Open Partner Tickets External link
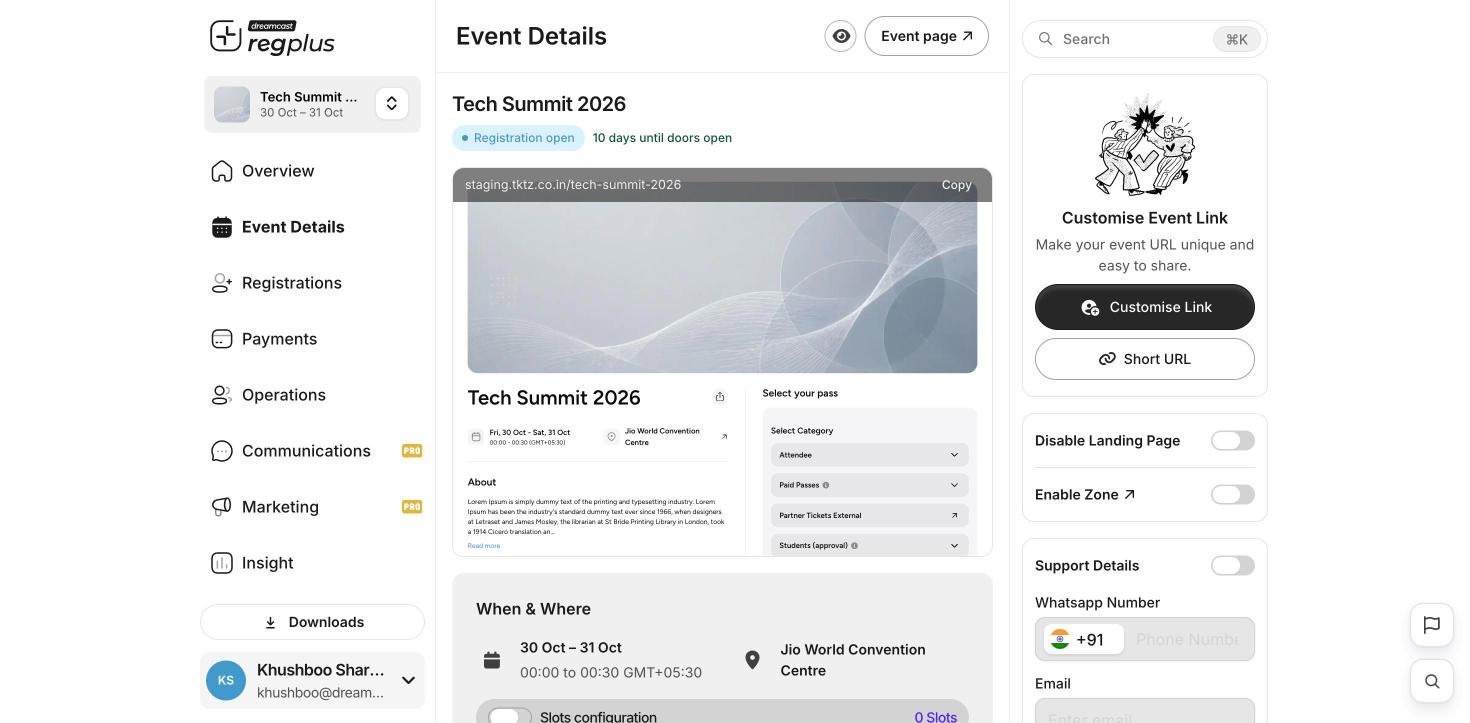 870,515
